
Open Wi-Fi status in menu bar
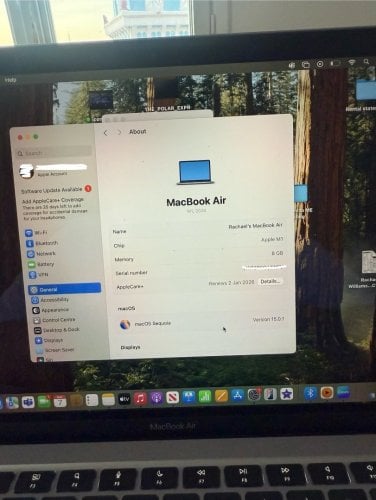[352, 62]
